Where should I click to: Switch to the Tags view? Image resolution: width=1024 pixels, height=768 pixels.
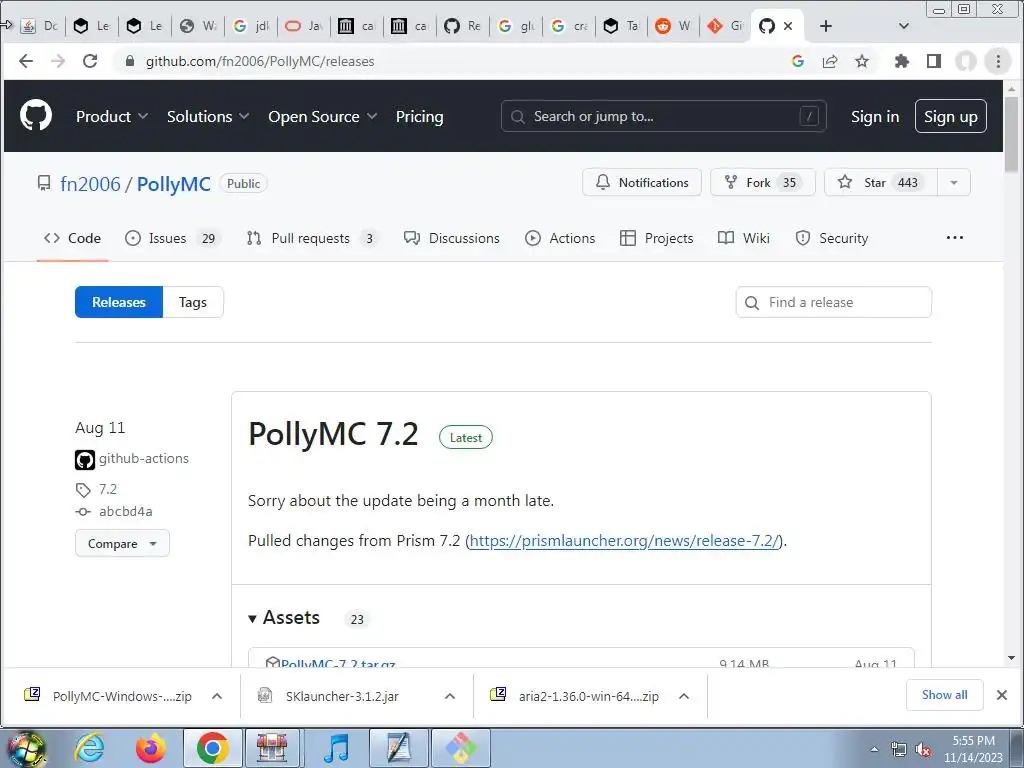[193, 302]
